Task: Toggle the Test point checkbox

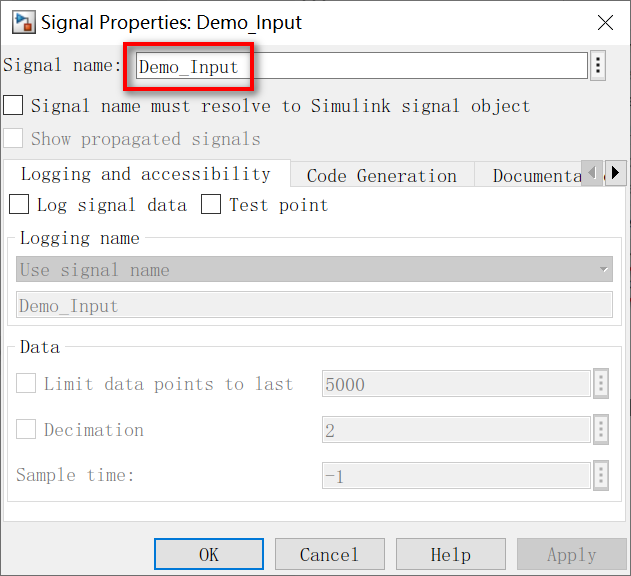Action: coord(211,204)
